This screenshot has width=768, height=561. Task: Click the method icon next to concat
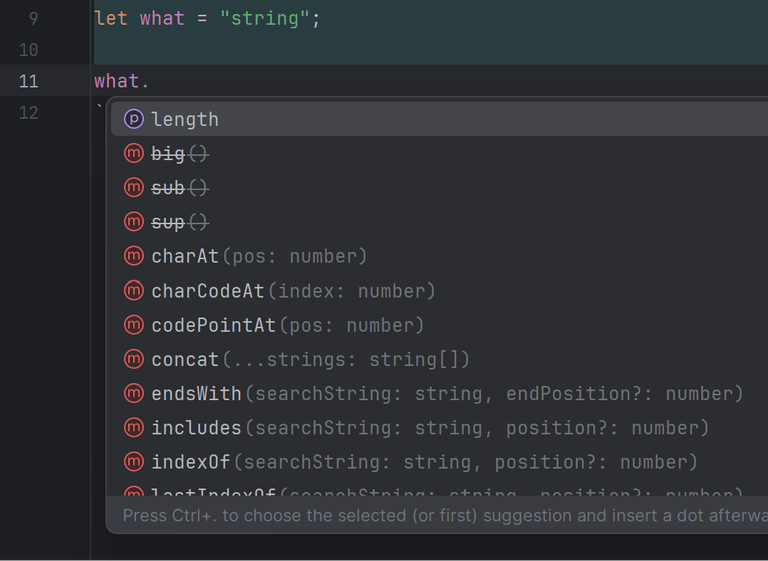pyautogui.click(x=134, y=359)
